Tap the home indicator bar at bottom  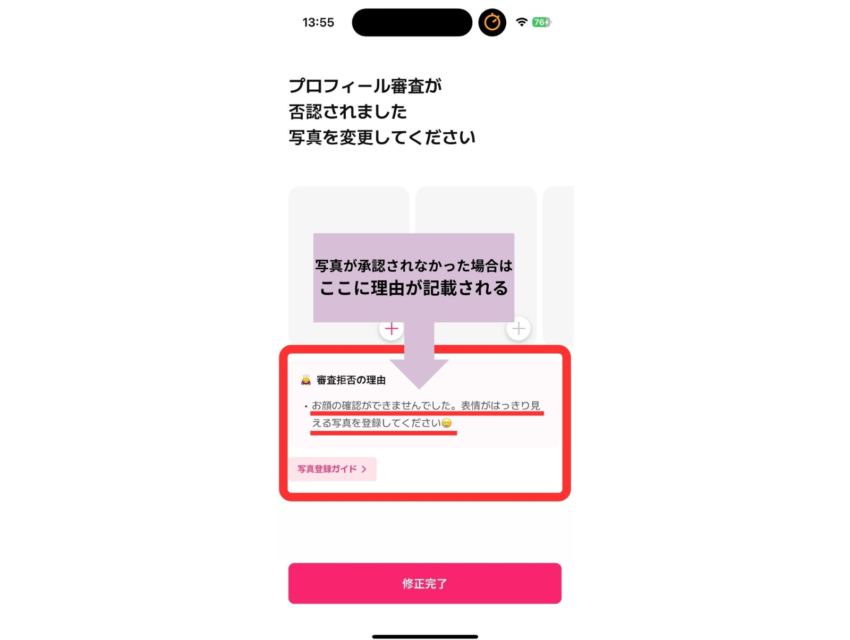coord(425,637)
